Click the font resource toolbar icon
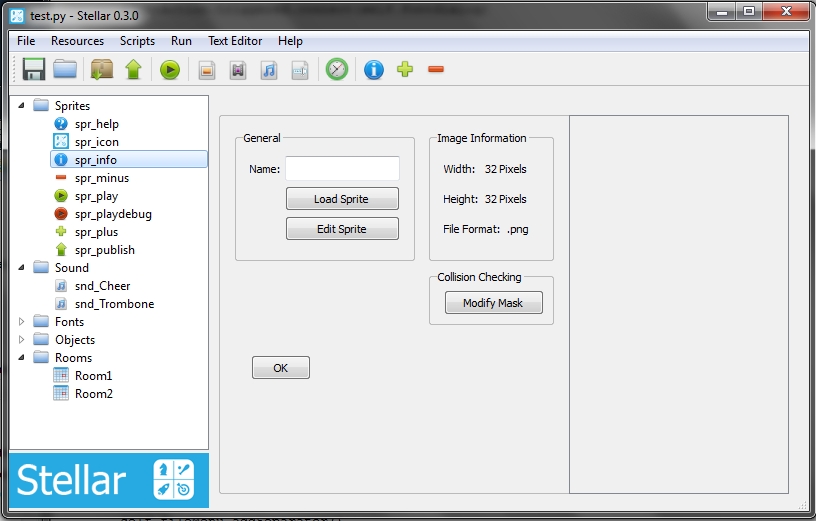Screen dimensions: 816x521 point(300,70)
